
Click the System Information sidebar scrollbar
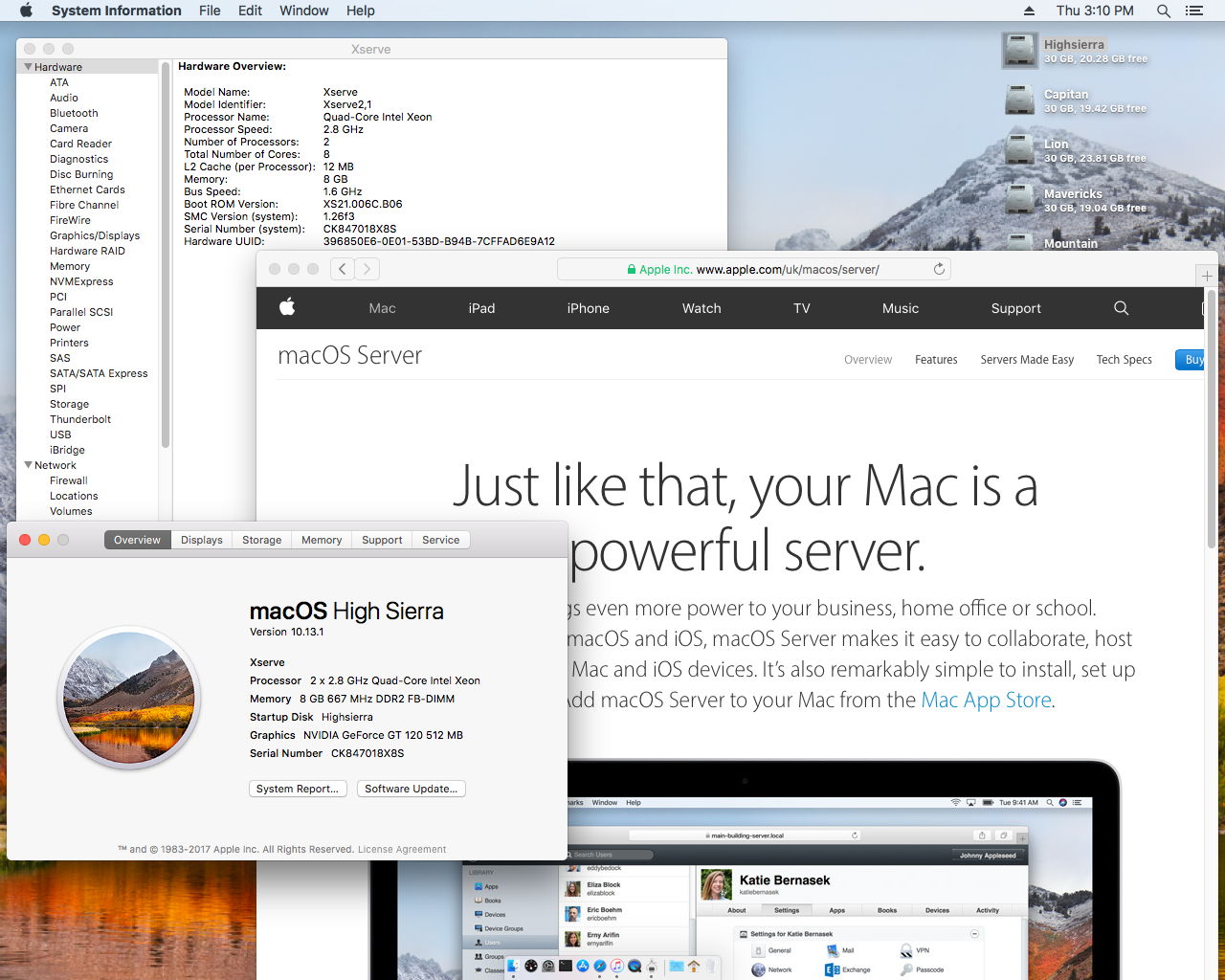click(x=166, y=254)
